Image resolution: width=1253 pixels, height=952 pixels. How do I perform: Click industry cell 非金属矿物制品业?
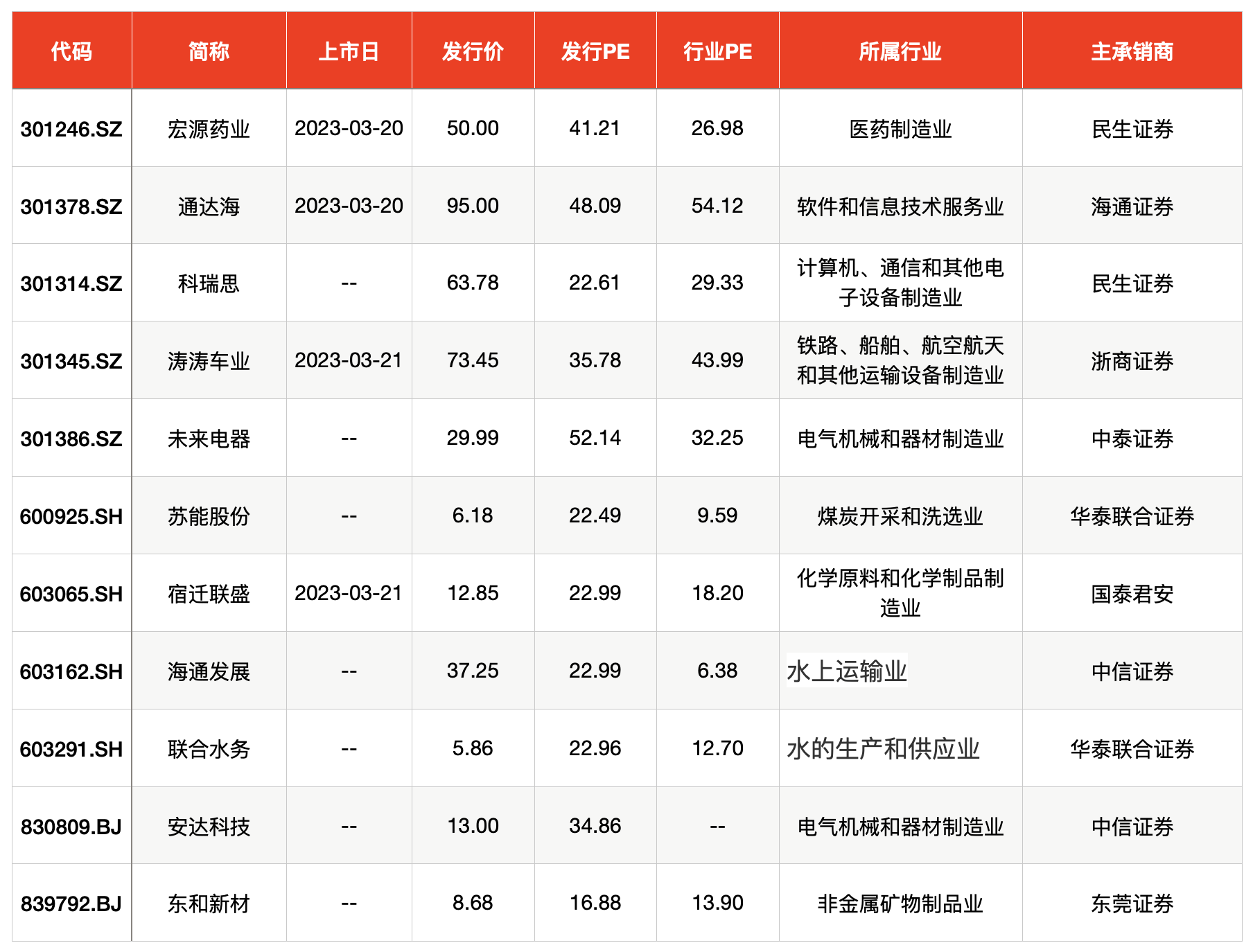point(900,903)
